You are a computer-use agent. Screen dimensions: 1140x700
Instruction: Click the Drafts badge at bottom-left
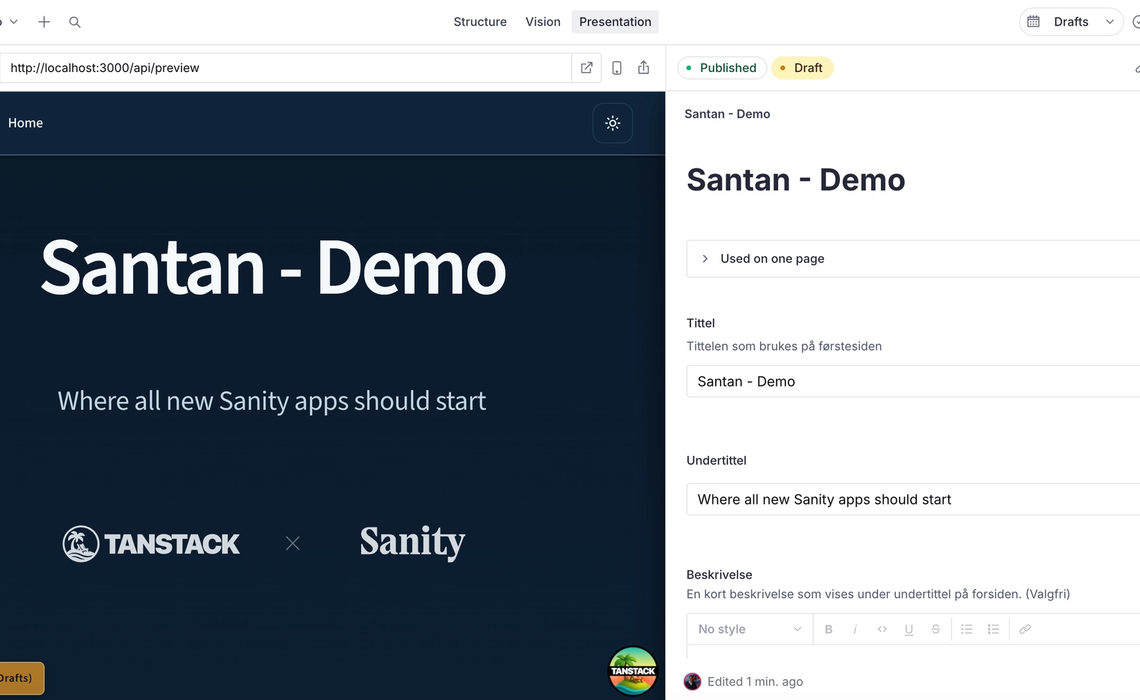pos(20,678)
